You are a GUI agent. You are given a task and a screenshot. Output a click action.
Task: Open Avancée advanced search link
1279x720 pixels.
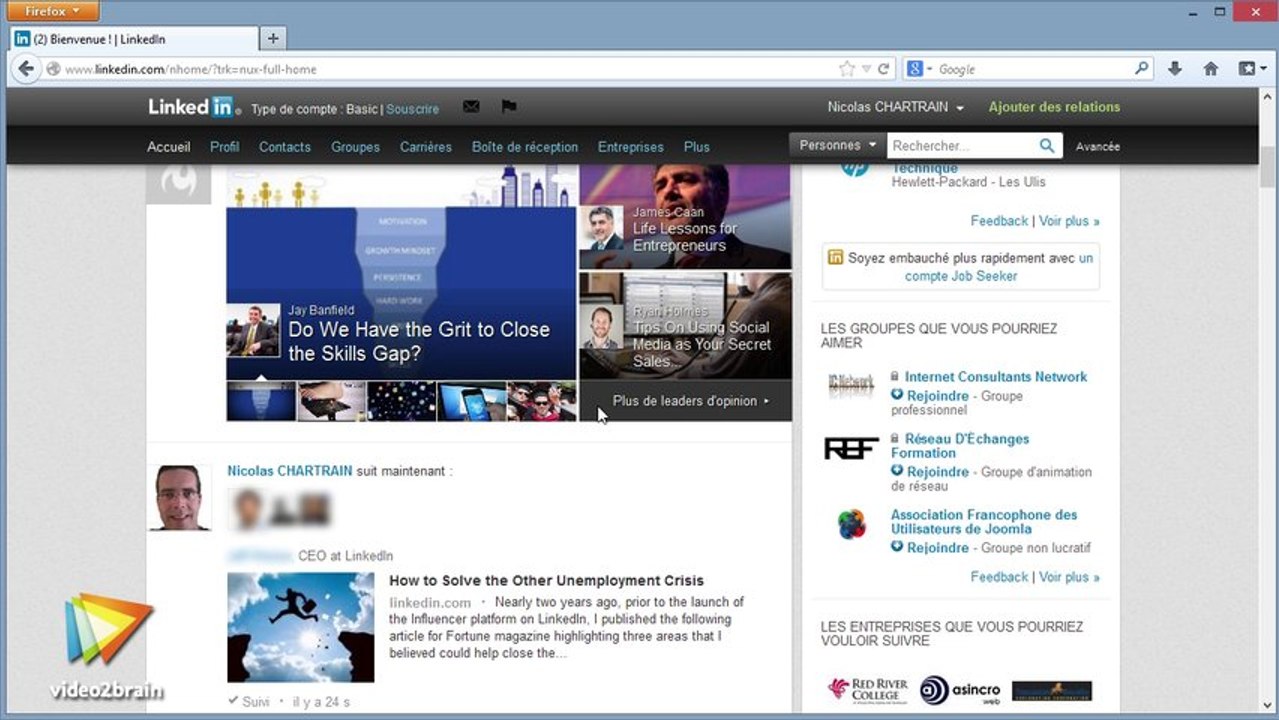tap(1098, 146)
